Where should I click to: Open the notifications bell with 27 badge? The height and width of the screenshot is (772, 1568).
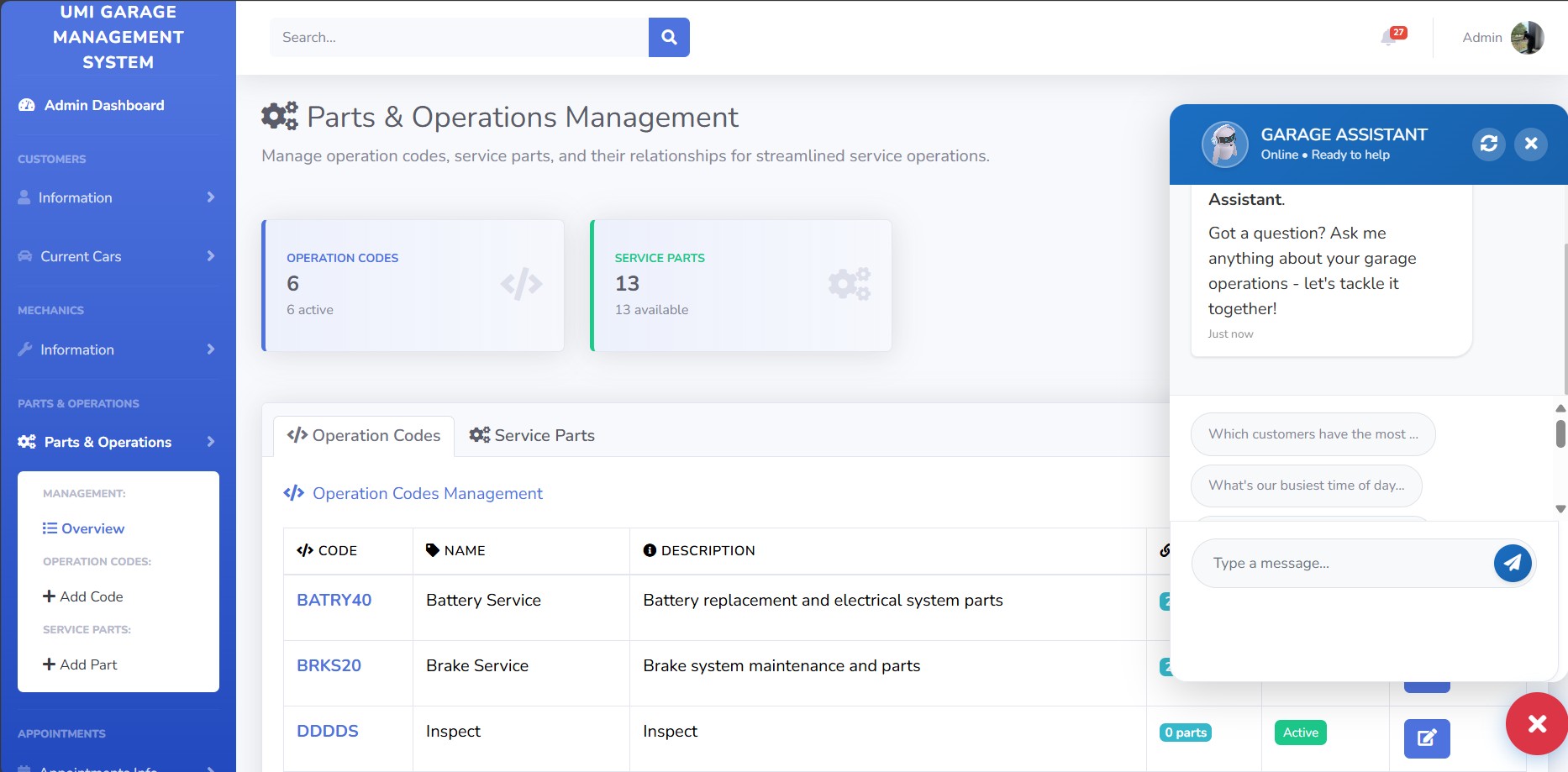1392,36
